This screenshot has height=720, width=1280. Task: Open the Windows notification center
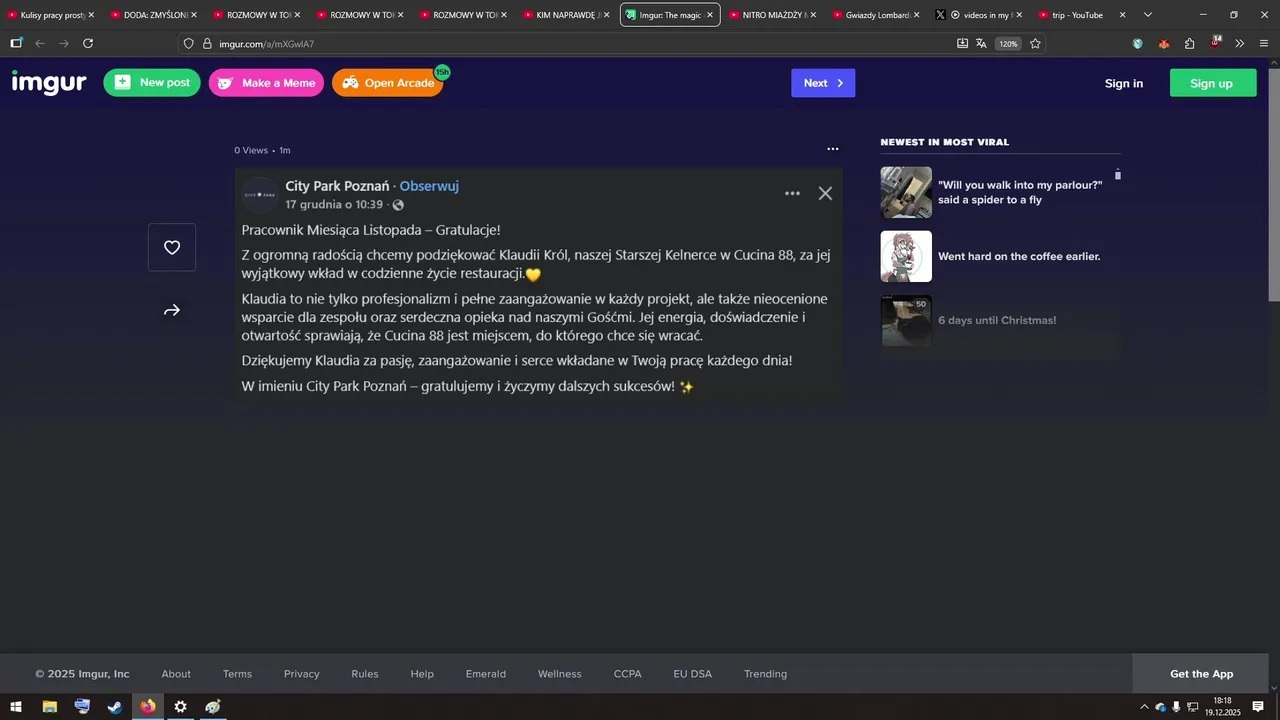pos(1259,707)
